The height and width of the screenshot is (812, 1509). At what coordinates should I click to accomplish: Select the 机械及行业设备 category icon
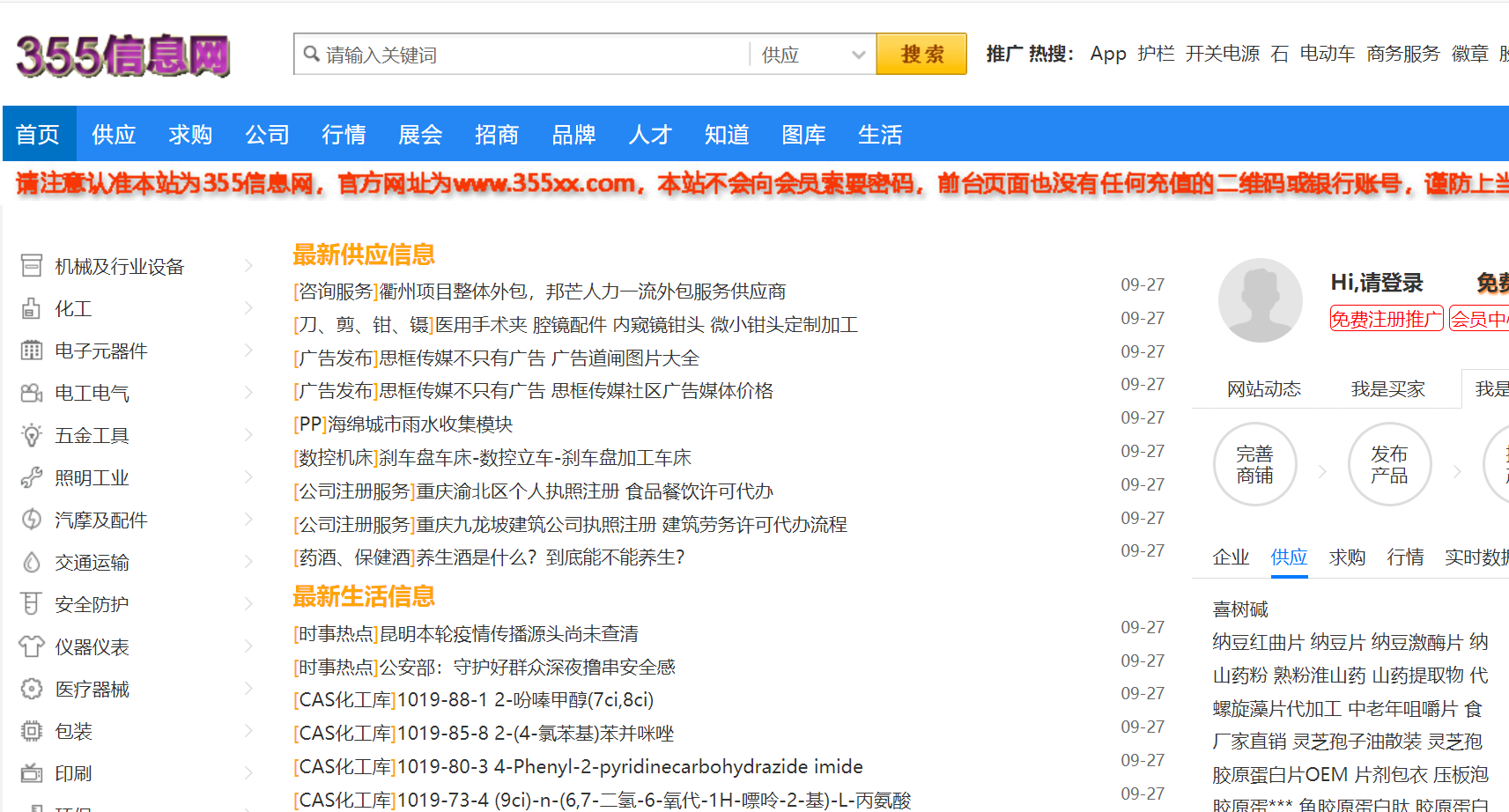tap(32, 264)
